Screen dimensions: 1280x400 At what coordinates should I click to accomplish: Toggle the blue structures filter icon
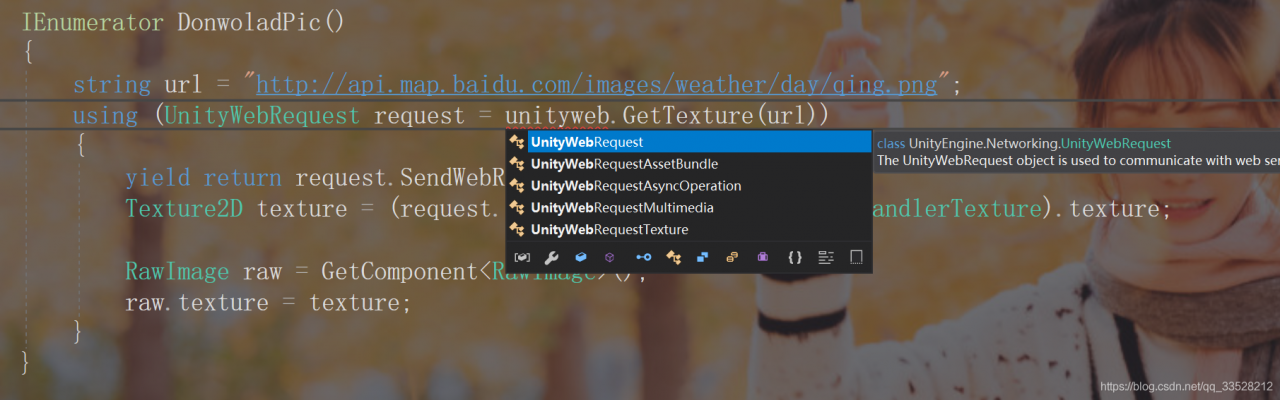pos(703,257)
